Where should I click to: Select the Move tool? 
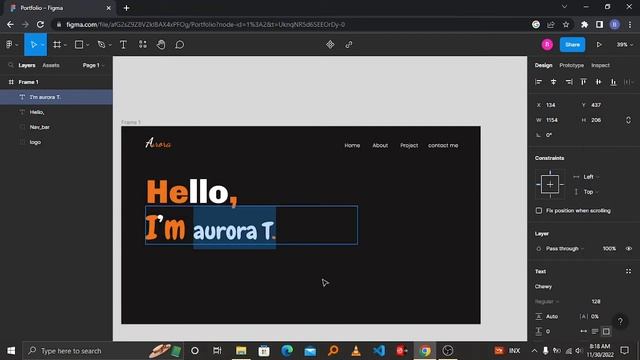[x=33, y=44]
